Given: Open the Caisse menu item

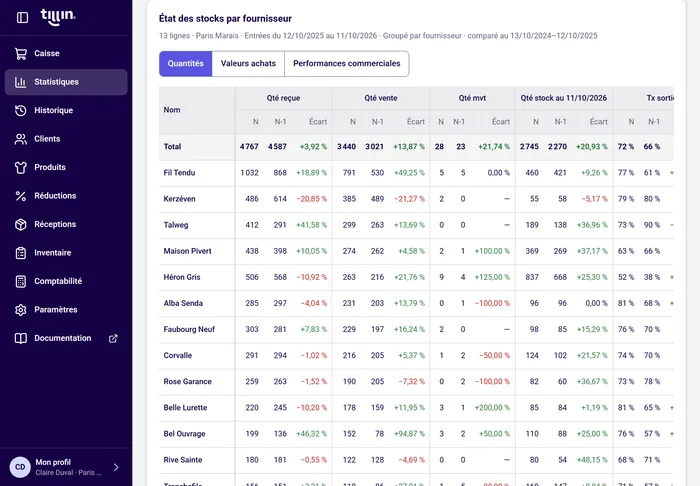Looking at the screenshot, I should coord(66,54).
